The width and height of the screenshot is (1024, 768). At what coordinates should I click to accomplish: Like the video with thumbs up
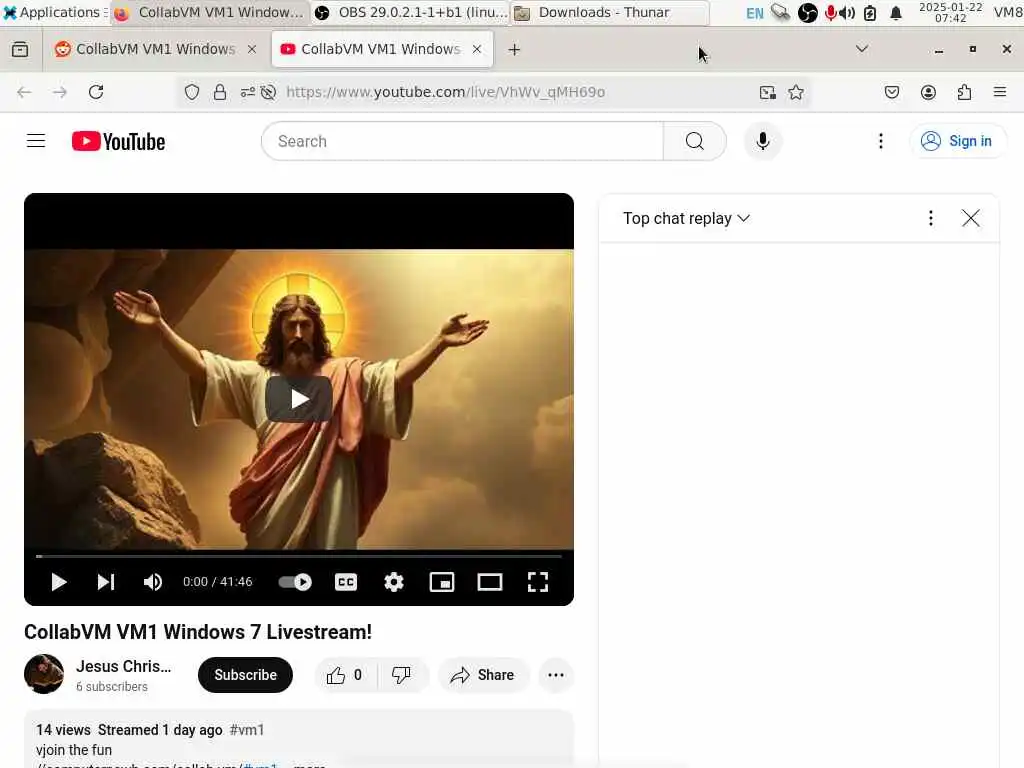tap(345, 675)
